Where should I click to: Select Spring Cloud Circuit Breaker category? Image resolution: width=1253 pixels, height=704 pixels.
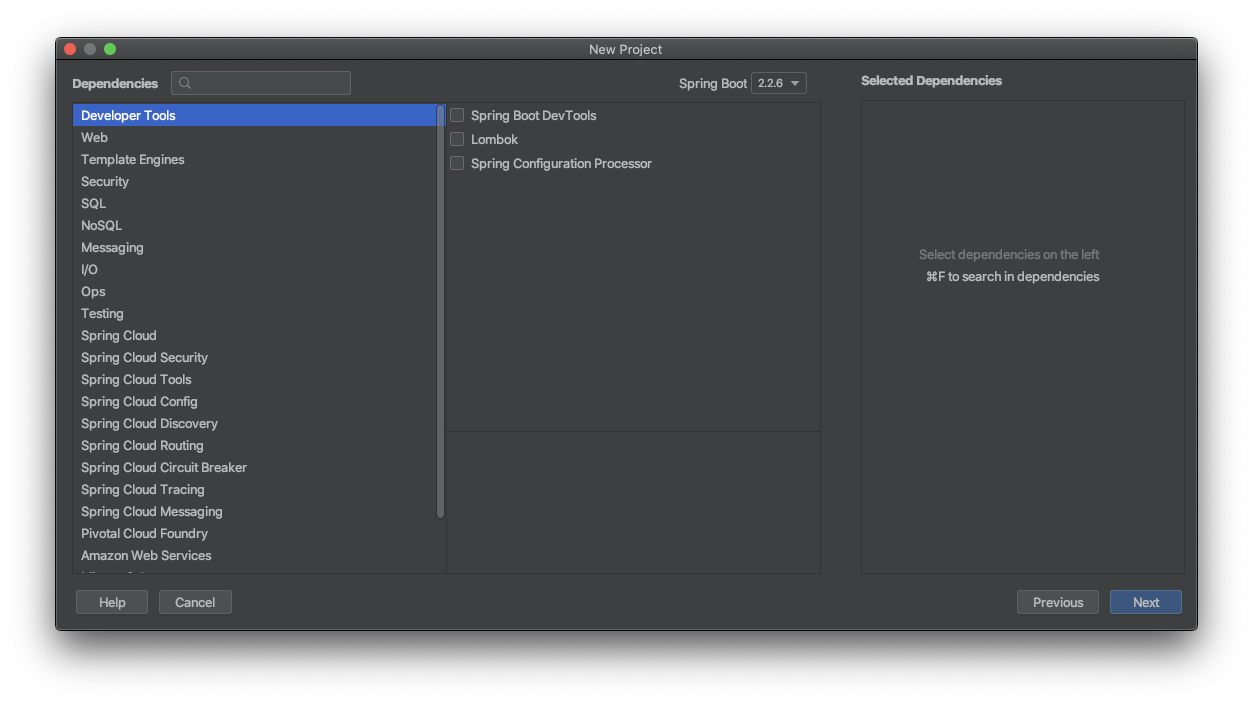pos(255,467)
